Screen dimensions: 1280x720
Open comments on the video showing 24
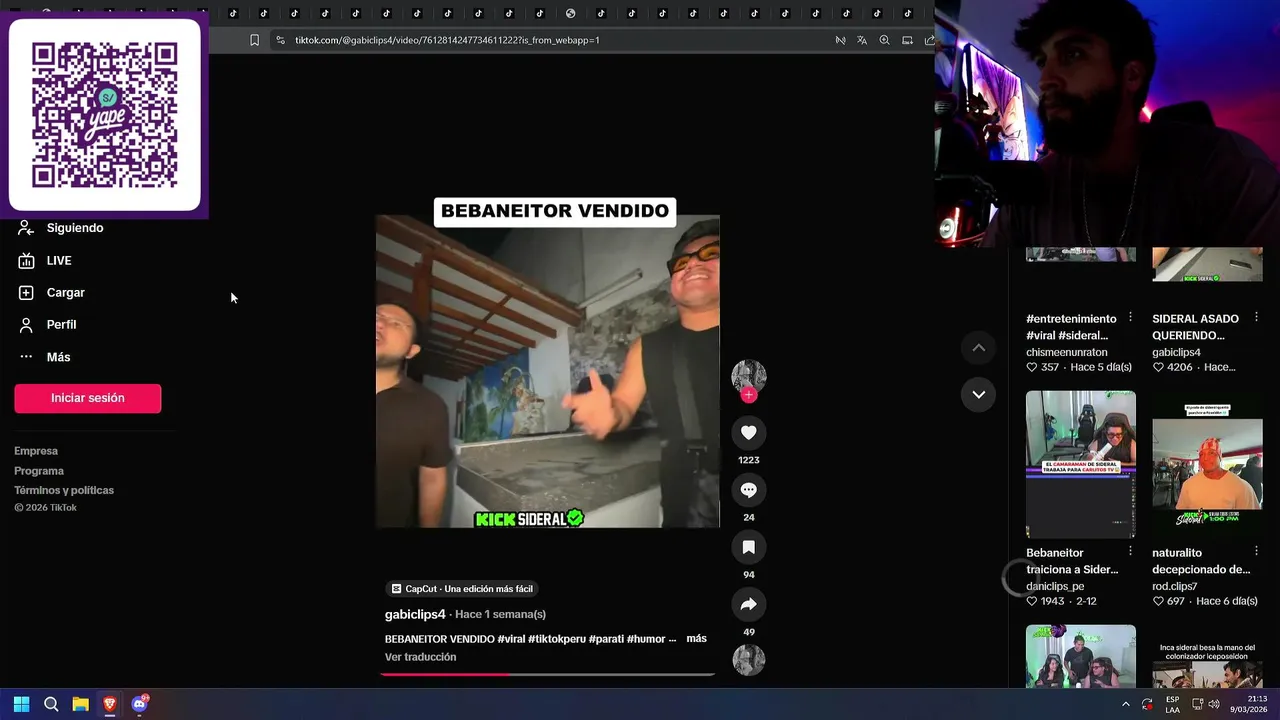pyautogui.click(x=748, y=490)
